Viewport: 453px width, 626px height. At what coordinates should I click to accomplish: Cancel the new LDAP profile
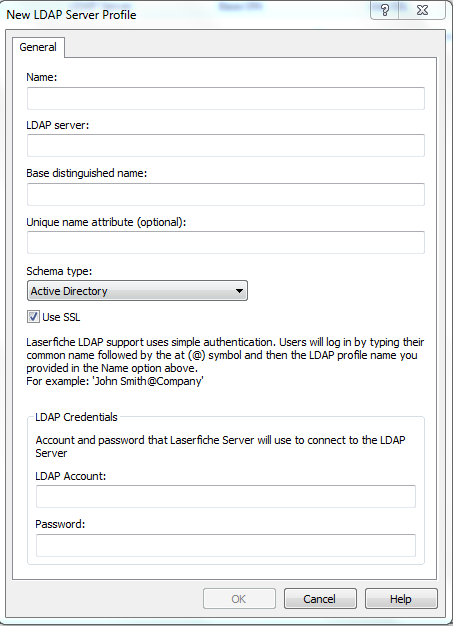pyautogui.click(x=320, y=599)
